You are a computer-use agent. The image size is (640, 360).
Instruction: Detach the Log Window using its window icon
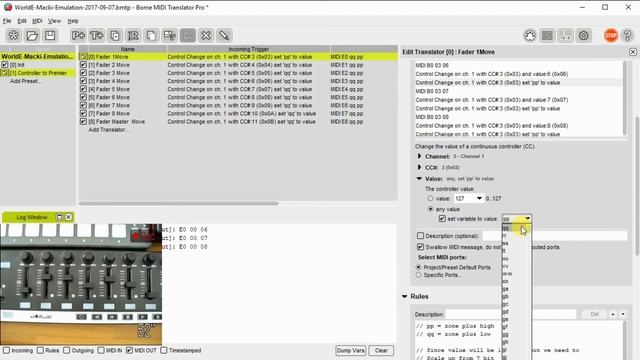tap(59, 217)
